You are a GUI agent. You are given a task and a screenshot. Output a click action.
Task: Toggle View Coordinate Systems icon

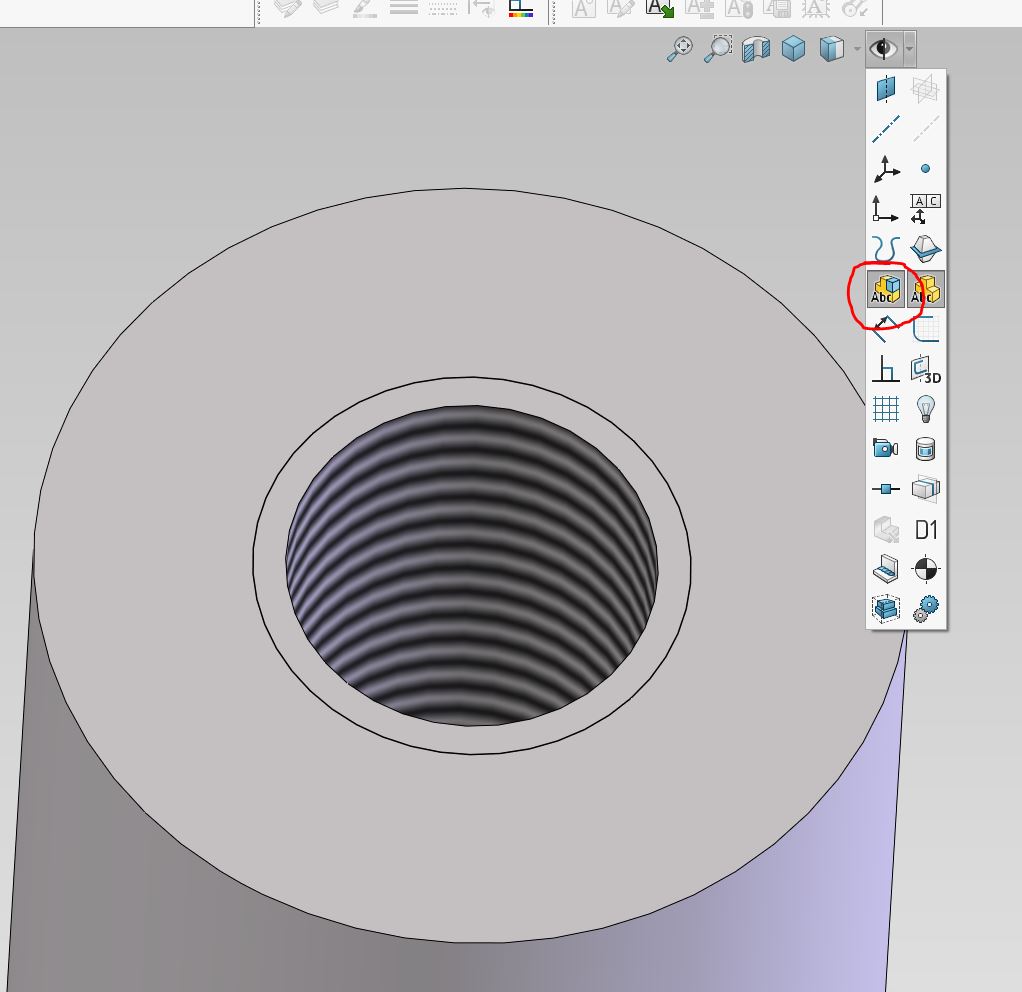(x=886, y=209)
